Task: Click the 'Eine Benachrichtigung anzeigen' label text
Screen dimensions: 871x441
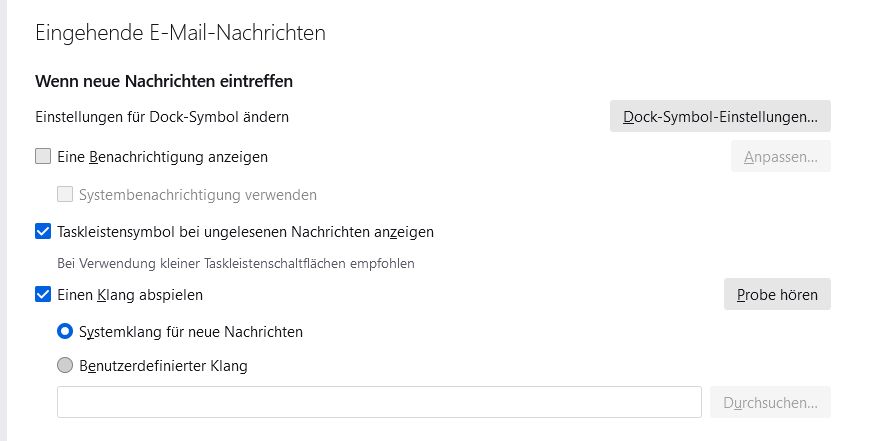Action: coord(163,157)
